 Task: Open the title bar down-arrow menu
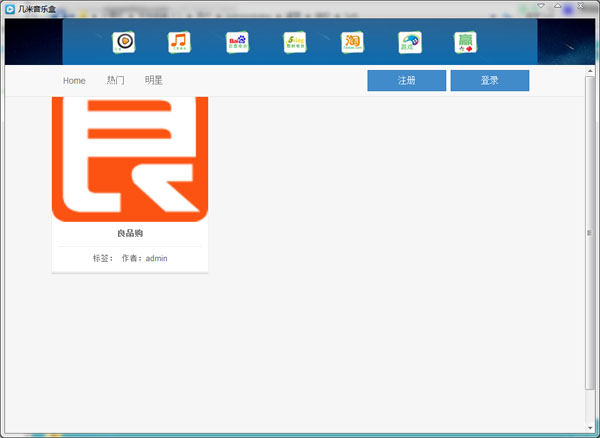click(541, 6)
